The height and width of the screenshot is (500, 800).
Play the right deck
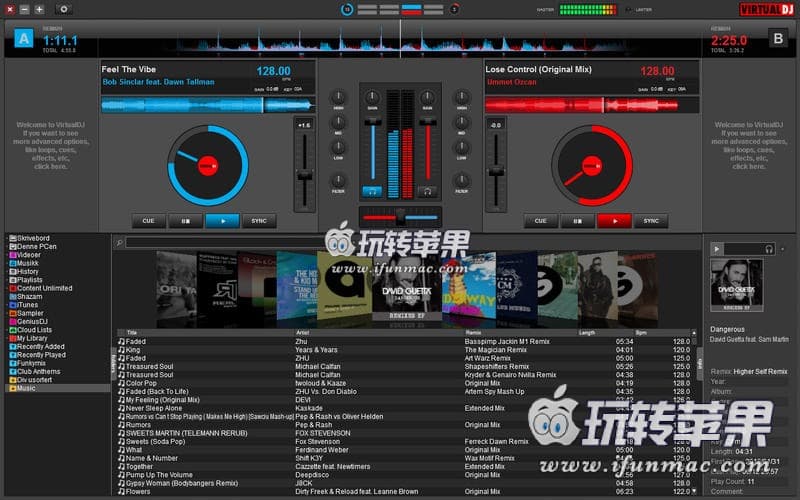click(x=614, y=221)
